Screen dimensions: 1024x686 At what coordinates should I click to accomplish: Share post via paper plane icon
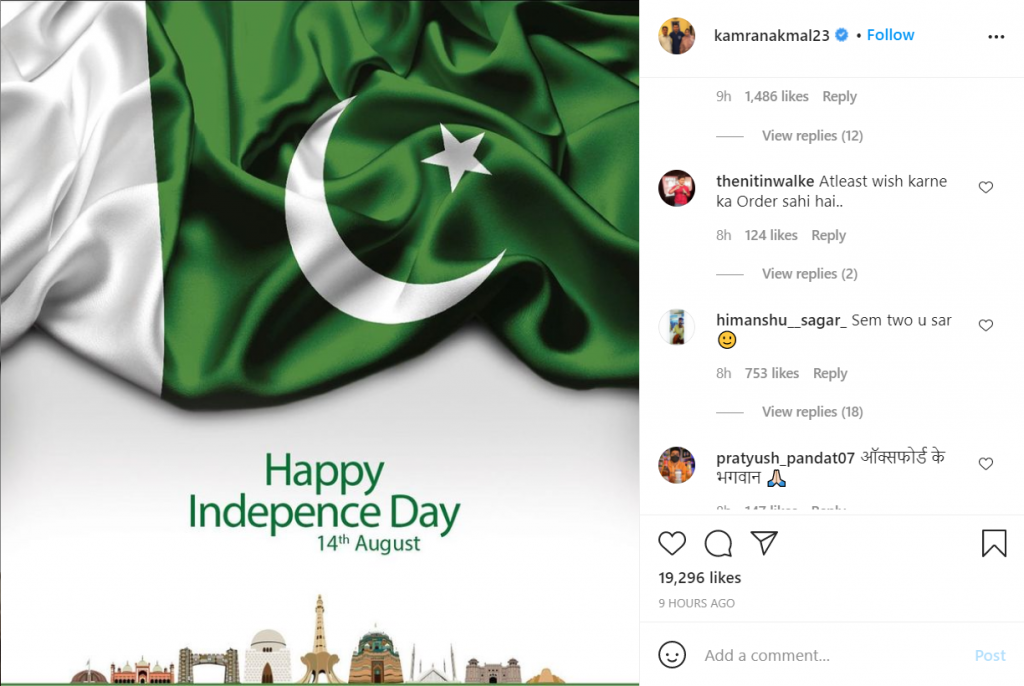click(763, 543)
